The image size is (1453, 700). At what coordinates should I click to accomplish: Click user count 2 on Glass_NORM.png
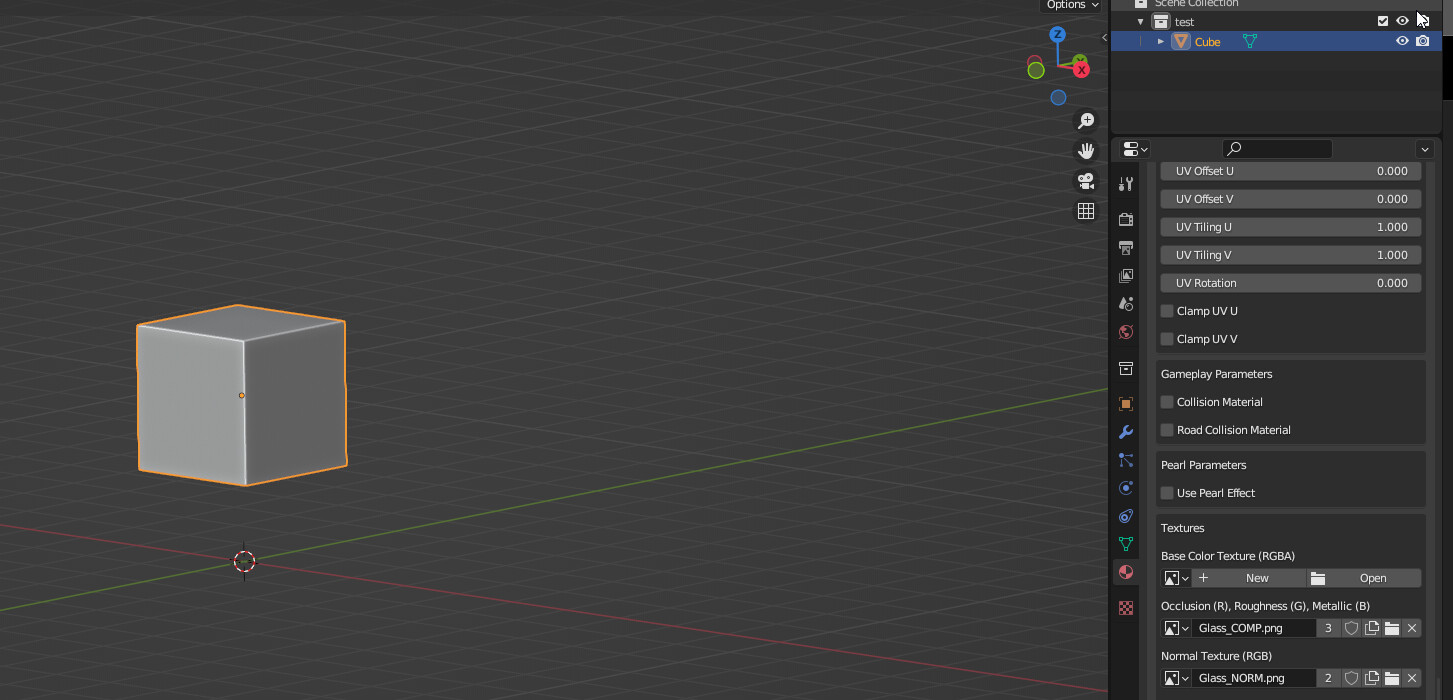click(x=1328, y=678)
